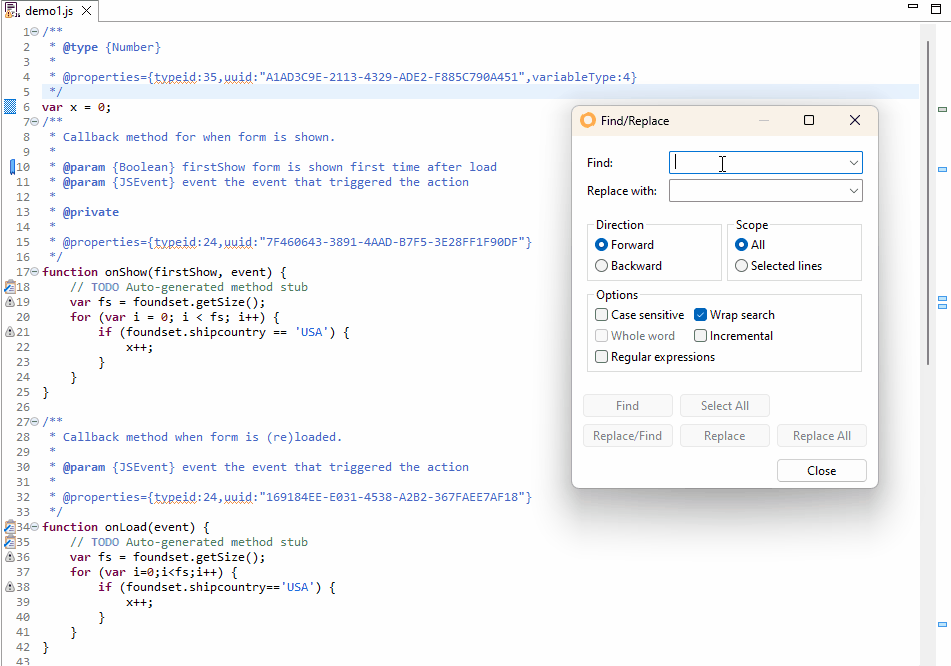Screen dimensions: 951x666
Task: Open the Find field history dropdown
Action: [x=853, y=163]
